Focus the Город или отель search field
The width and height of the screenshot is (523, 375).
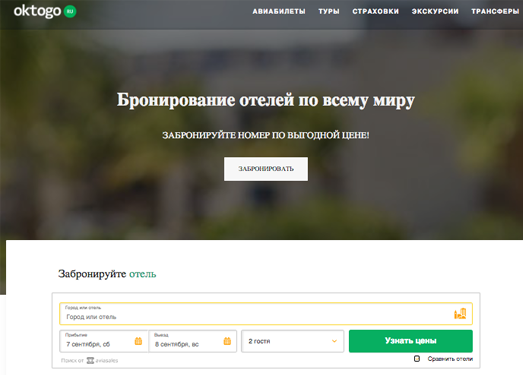(266, 314)
